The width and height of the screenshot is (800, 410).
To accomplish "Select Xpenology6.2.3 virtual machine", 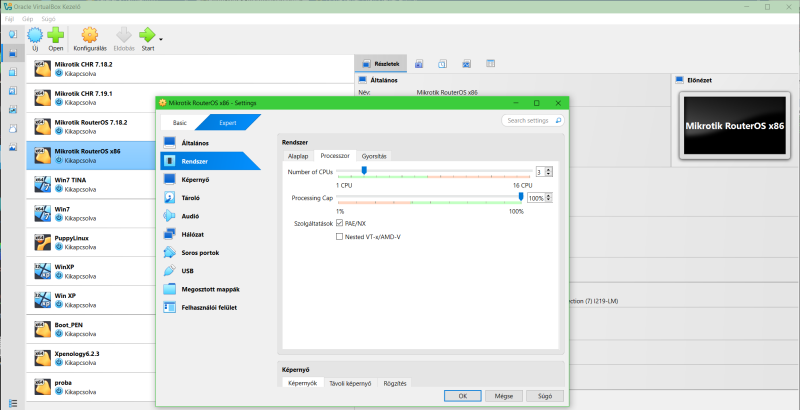I will click(92, 358).
